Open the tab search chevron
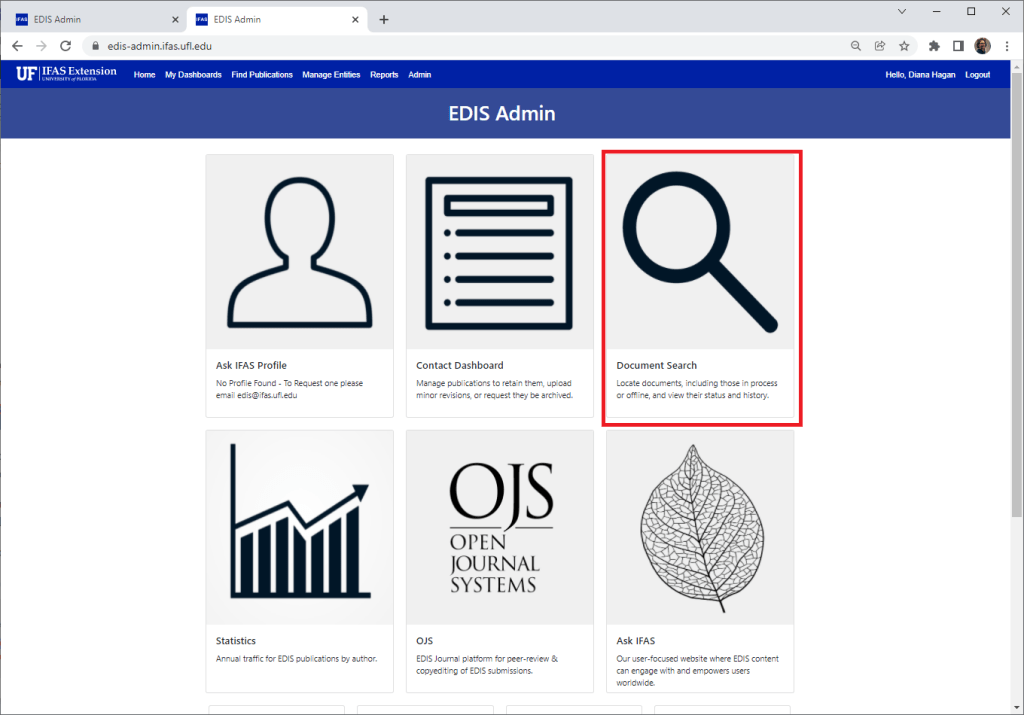Viewport: 1024px width, 715px height. tap(901, 11)
